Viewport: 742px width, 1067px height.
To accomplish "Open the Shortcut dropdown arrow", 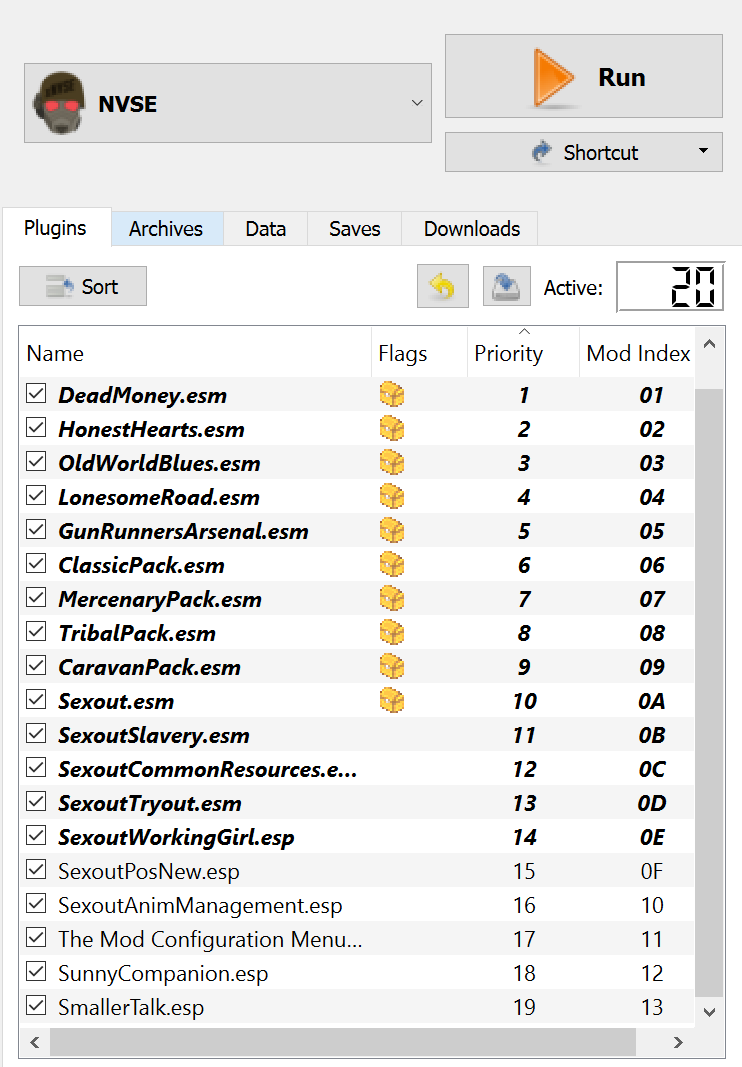I will (x=703, y=151).
